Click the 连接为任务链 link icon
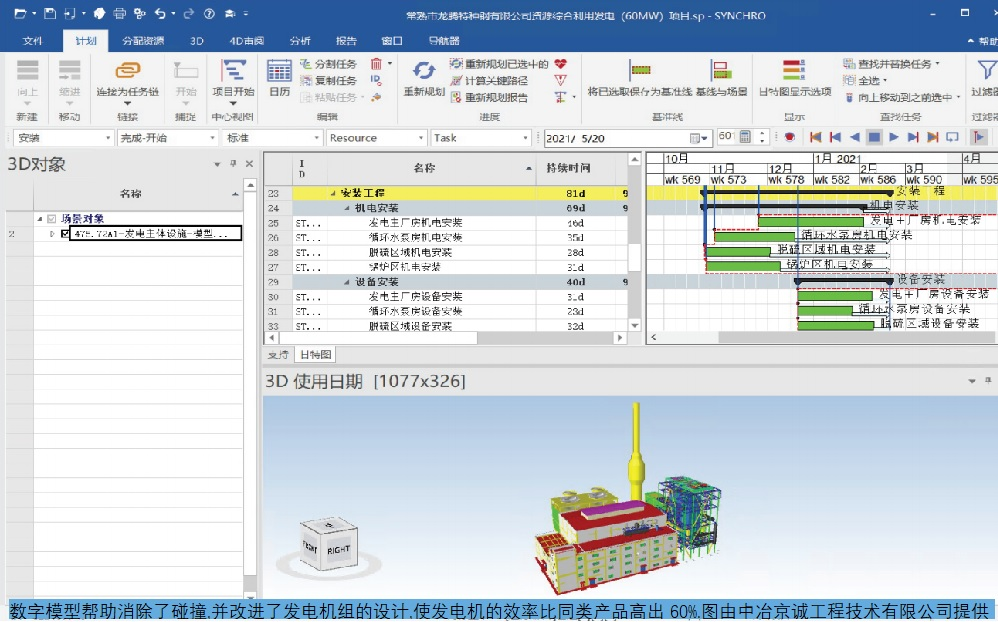Screen dimensions: 998x622 [x=127, y=70]
